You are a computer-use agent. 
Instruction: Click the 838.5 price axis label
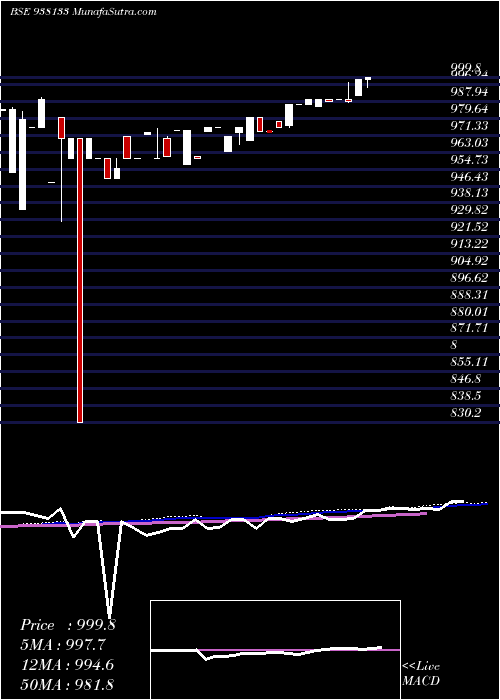tap(466, 396)
